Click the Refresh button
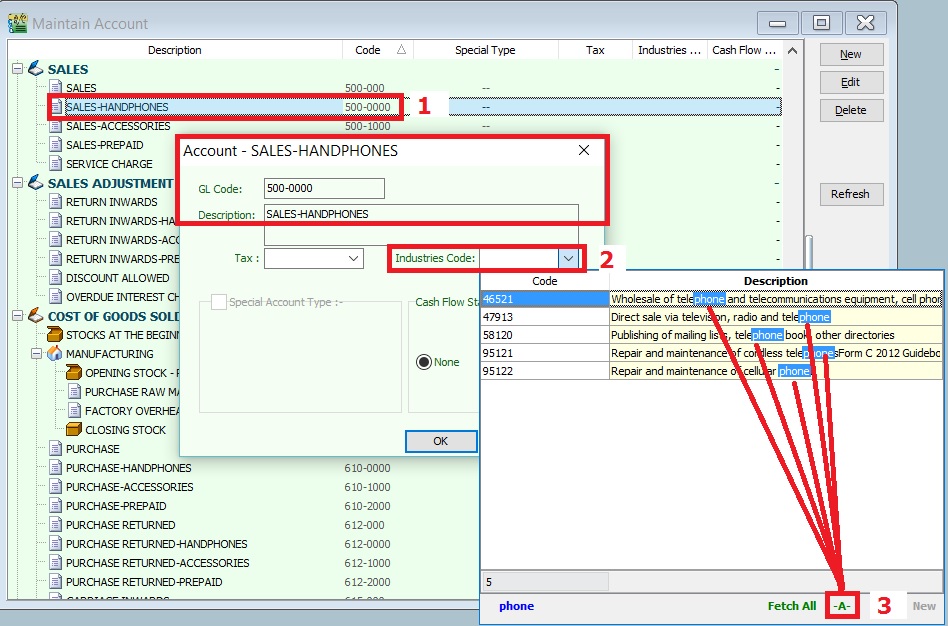 coord(851,194)
